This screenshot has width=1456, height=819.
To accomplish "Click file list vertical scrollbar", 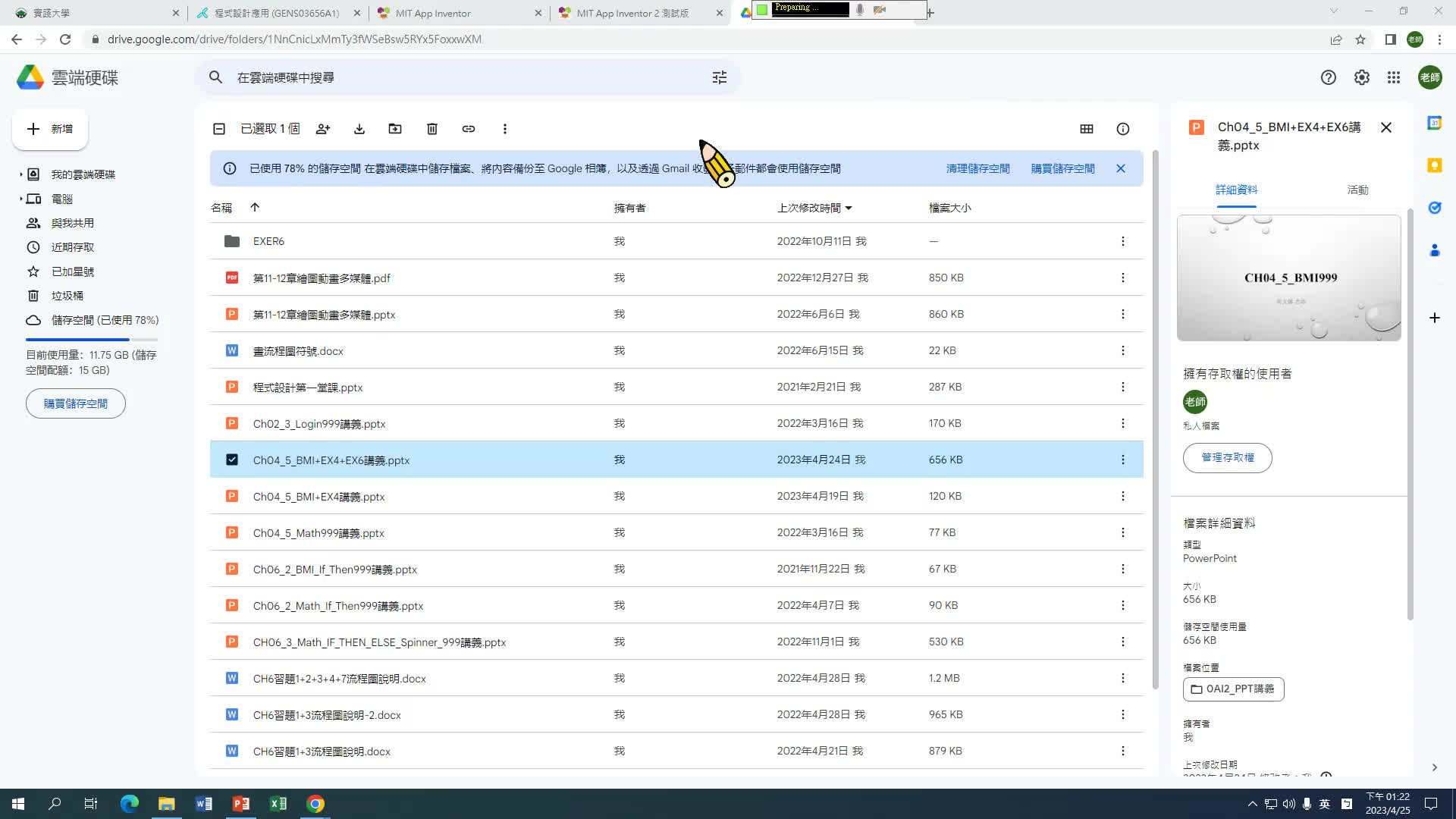I will tap(1155, 419).
